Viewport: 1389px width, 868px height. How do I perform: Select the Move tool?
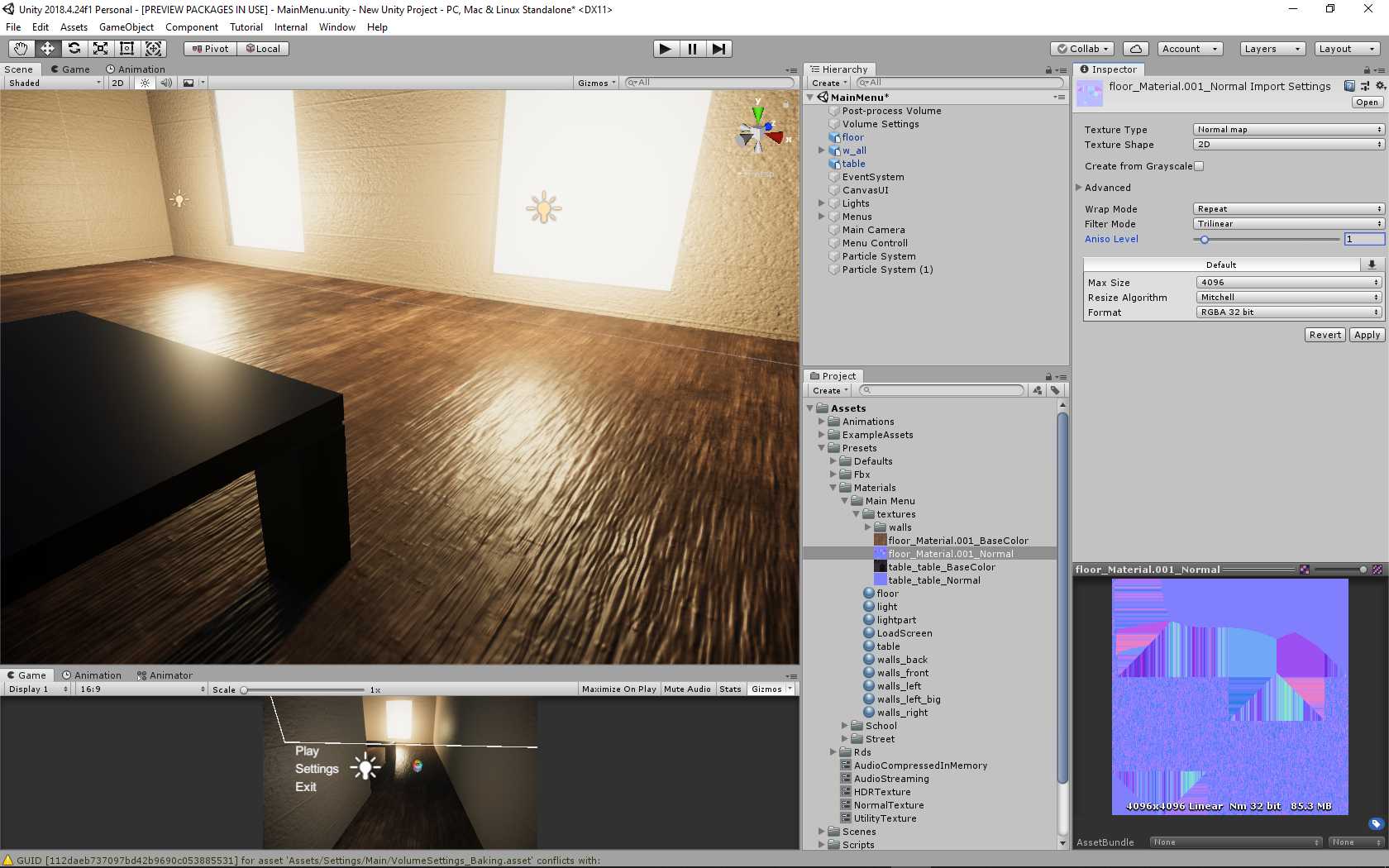click(47, 49)
